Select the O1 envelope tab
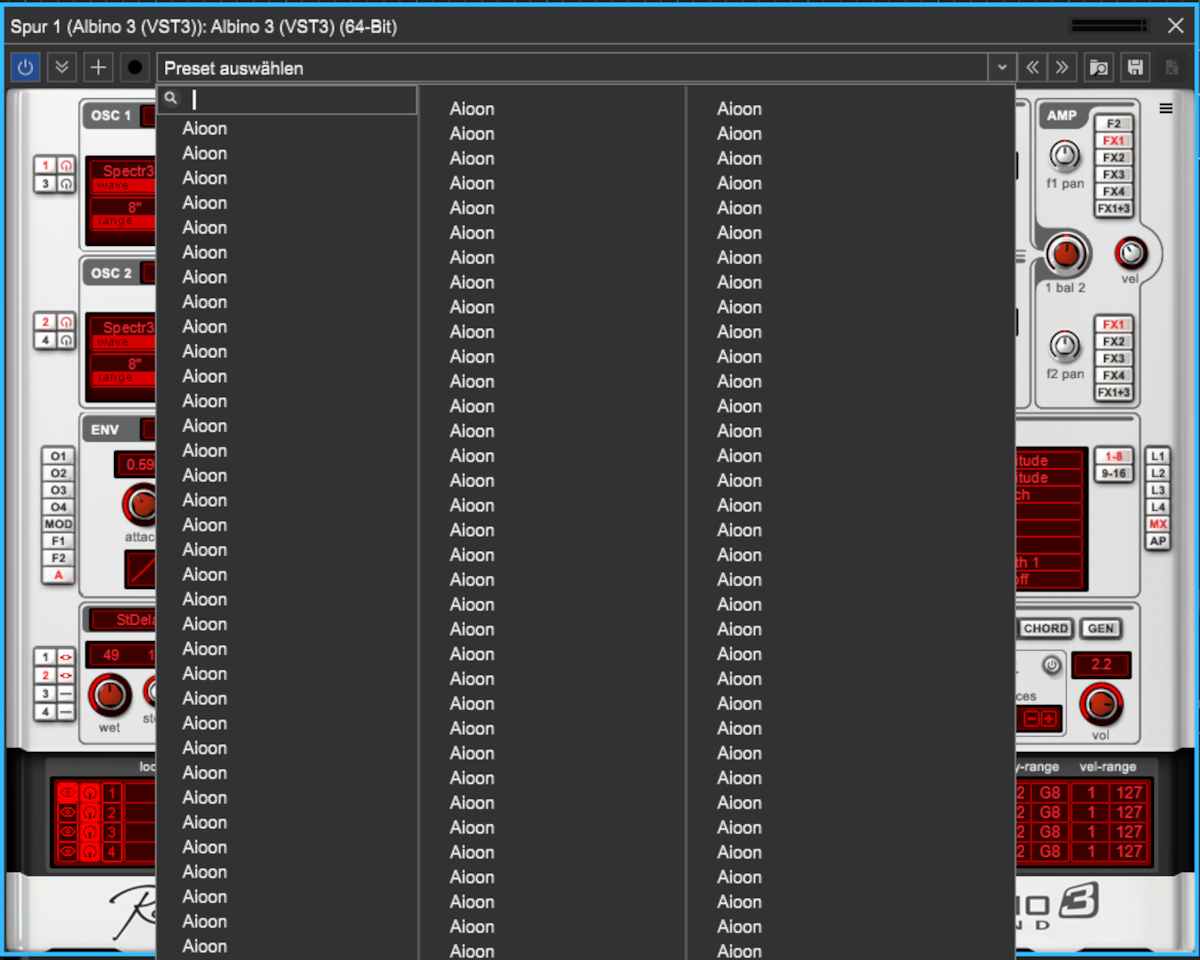The image size is (1200, 960). pos(58,457)
